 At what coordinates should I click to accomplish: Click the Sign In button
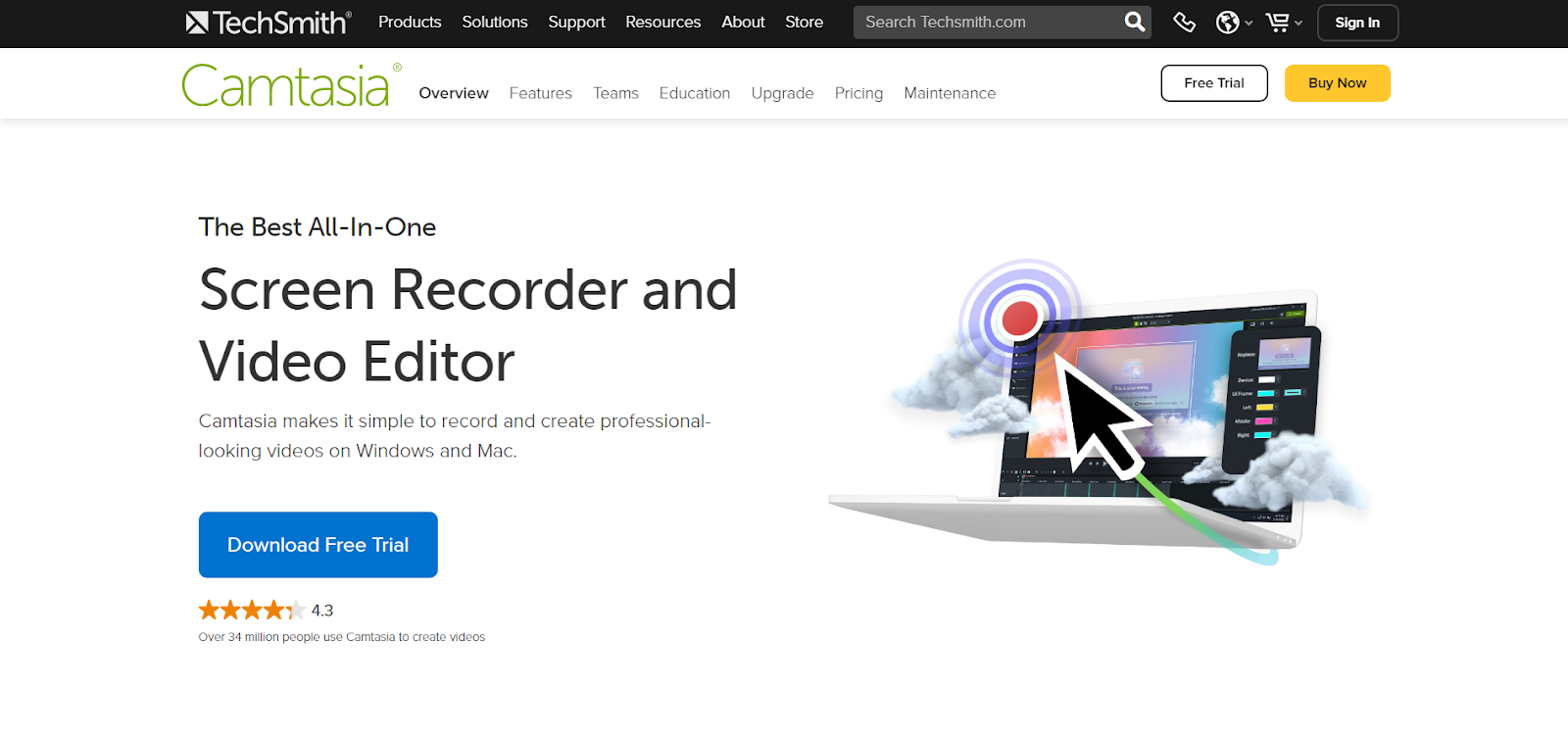(x=1357, y=23)
